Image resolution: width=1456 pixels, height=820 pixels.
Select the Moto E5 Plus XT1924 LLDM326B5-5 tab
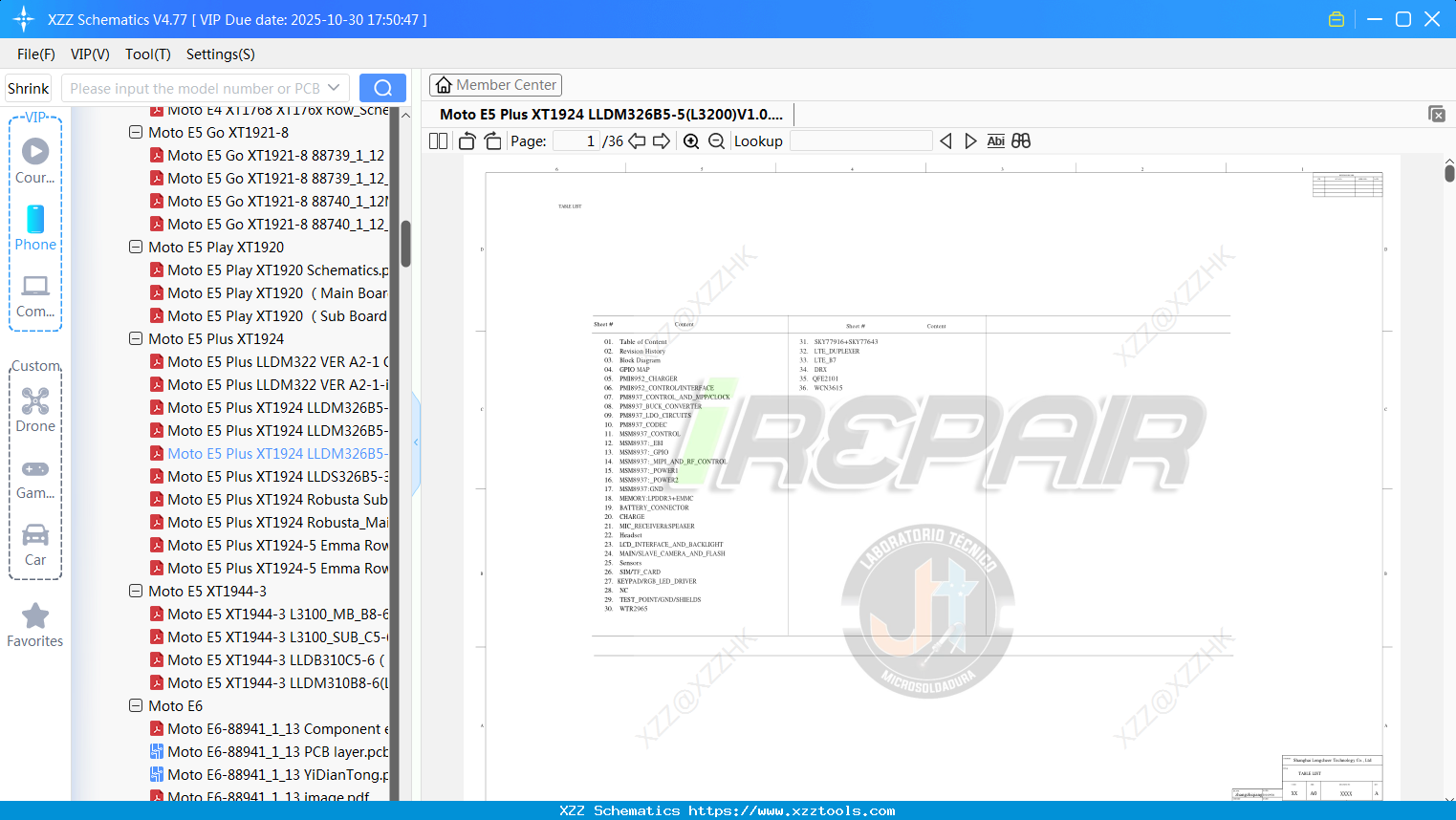click(611, 115)
